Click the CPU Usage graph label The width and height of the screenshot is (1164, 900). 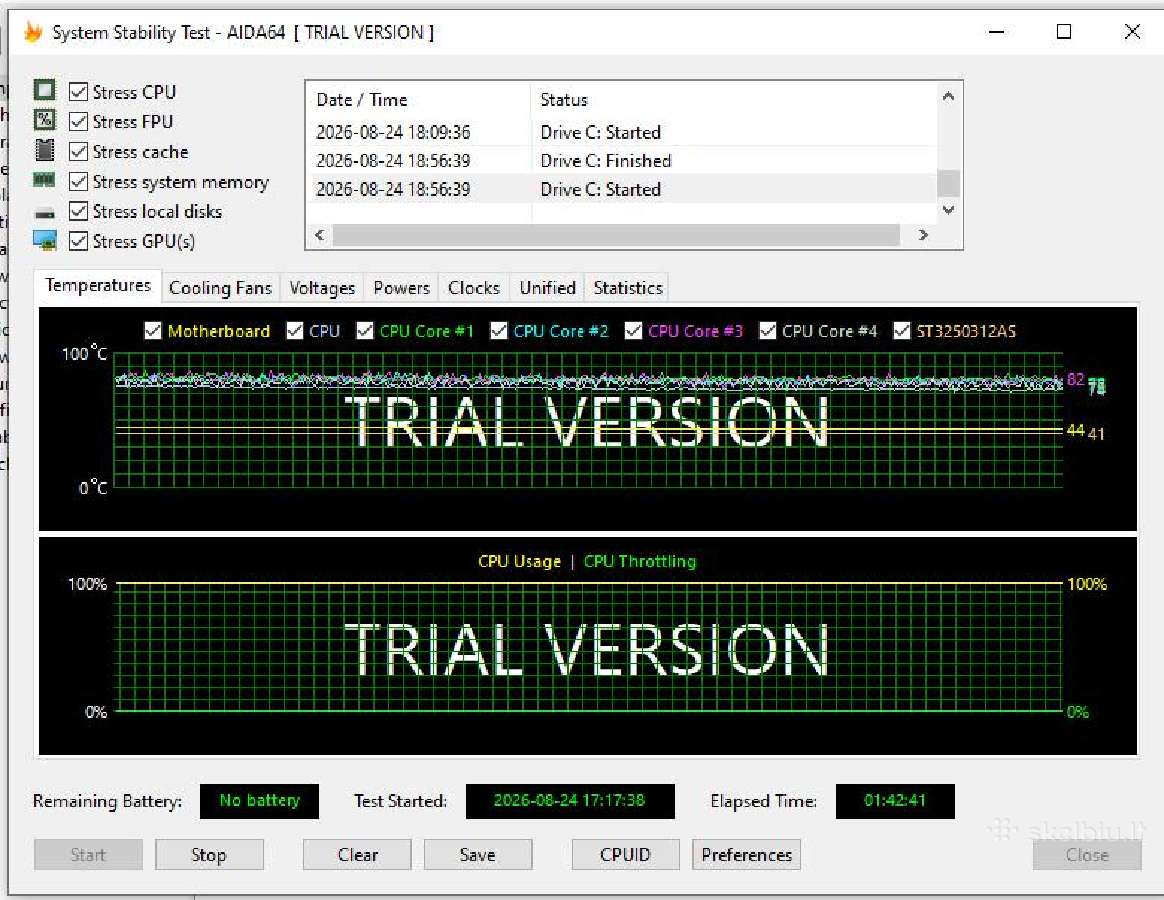point(519,561)
